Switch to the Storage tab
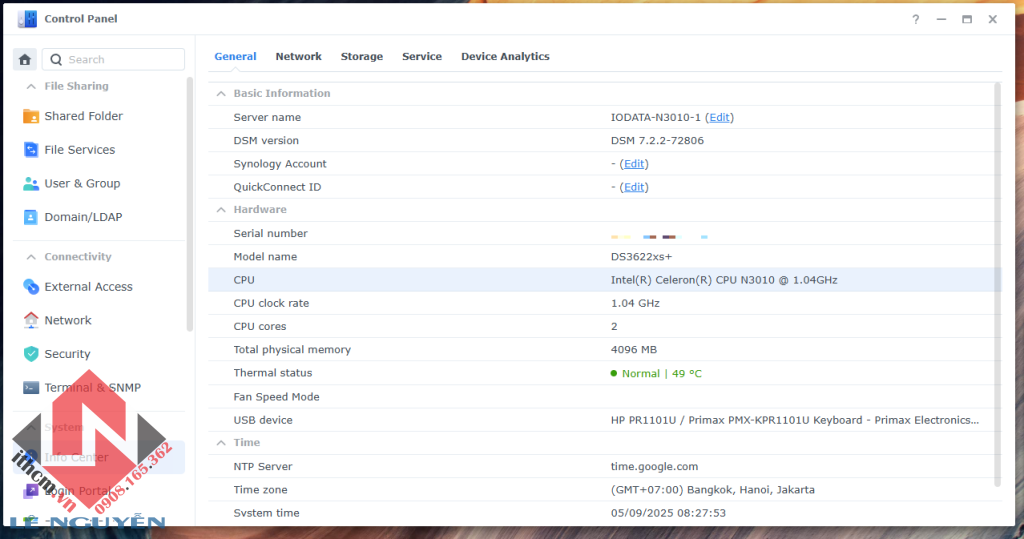Viewport: 1024px width, 539px height. click(362, 56)
